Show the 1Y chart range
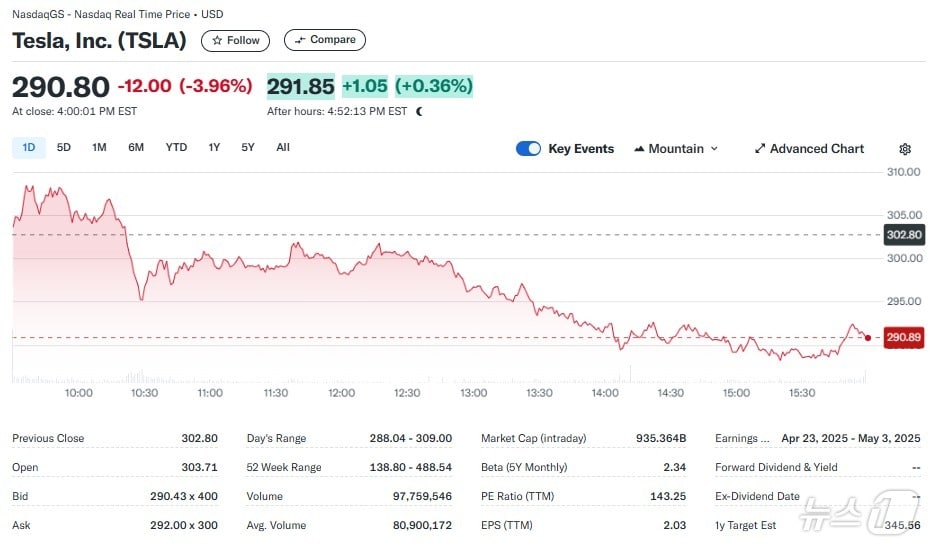The height and width of the screenshot is (547, 929). tap(214, 147)
